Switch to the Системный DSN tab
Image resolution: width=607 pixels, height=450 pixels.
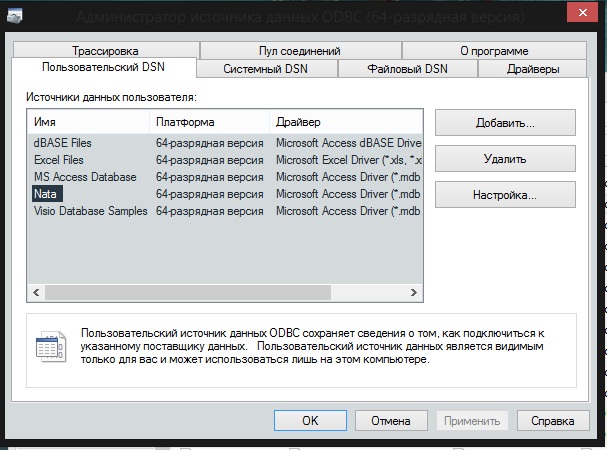(266, 69)
